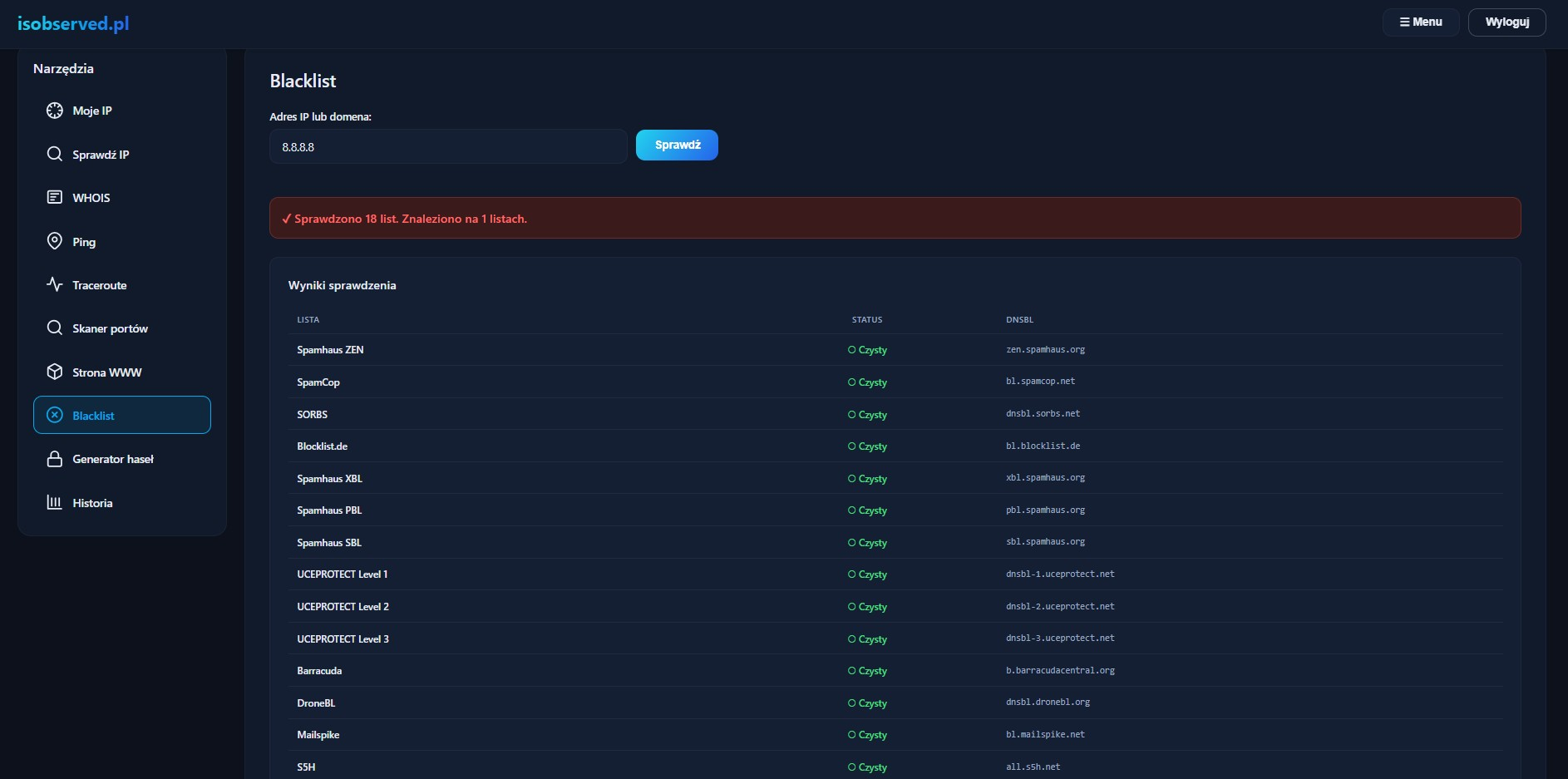Click the UCEPROTECT Level 3 list name
Image resolution: width=1568 pixels, height=779 pixels.
[x=343, y=639]
